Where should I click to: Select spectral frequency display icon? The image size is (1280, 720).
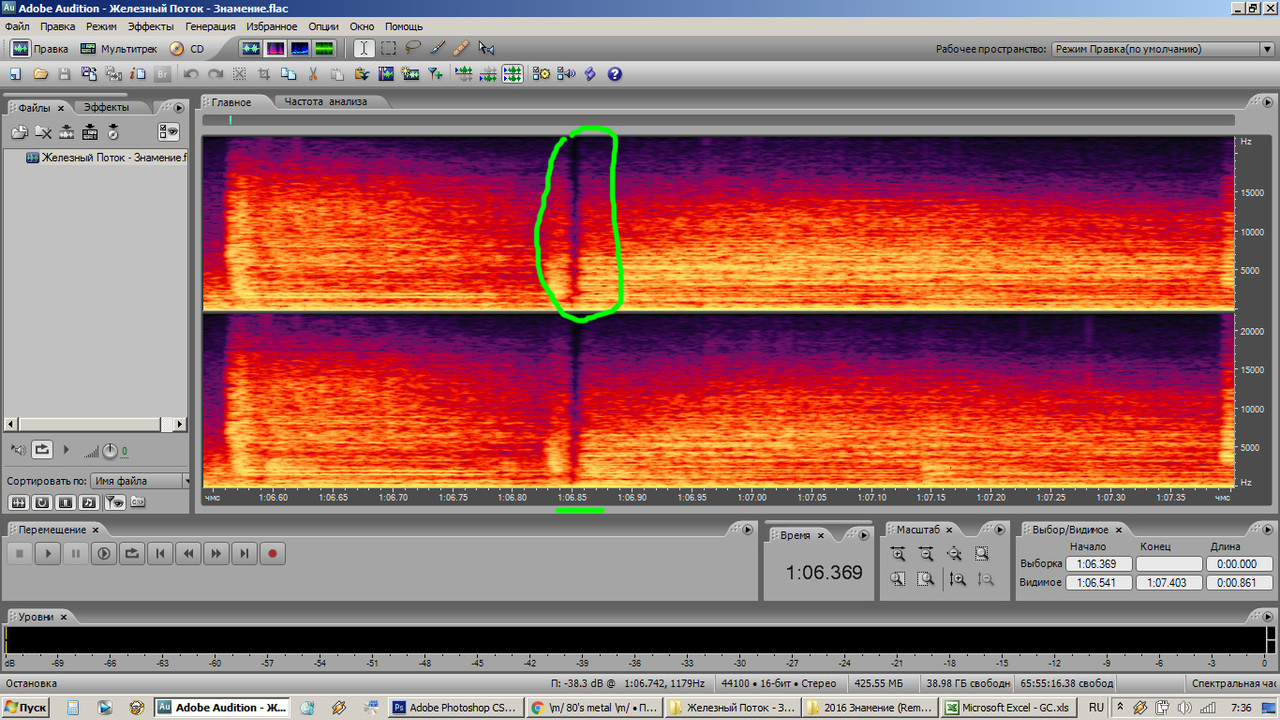point(275,48)
